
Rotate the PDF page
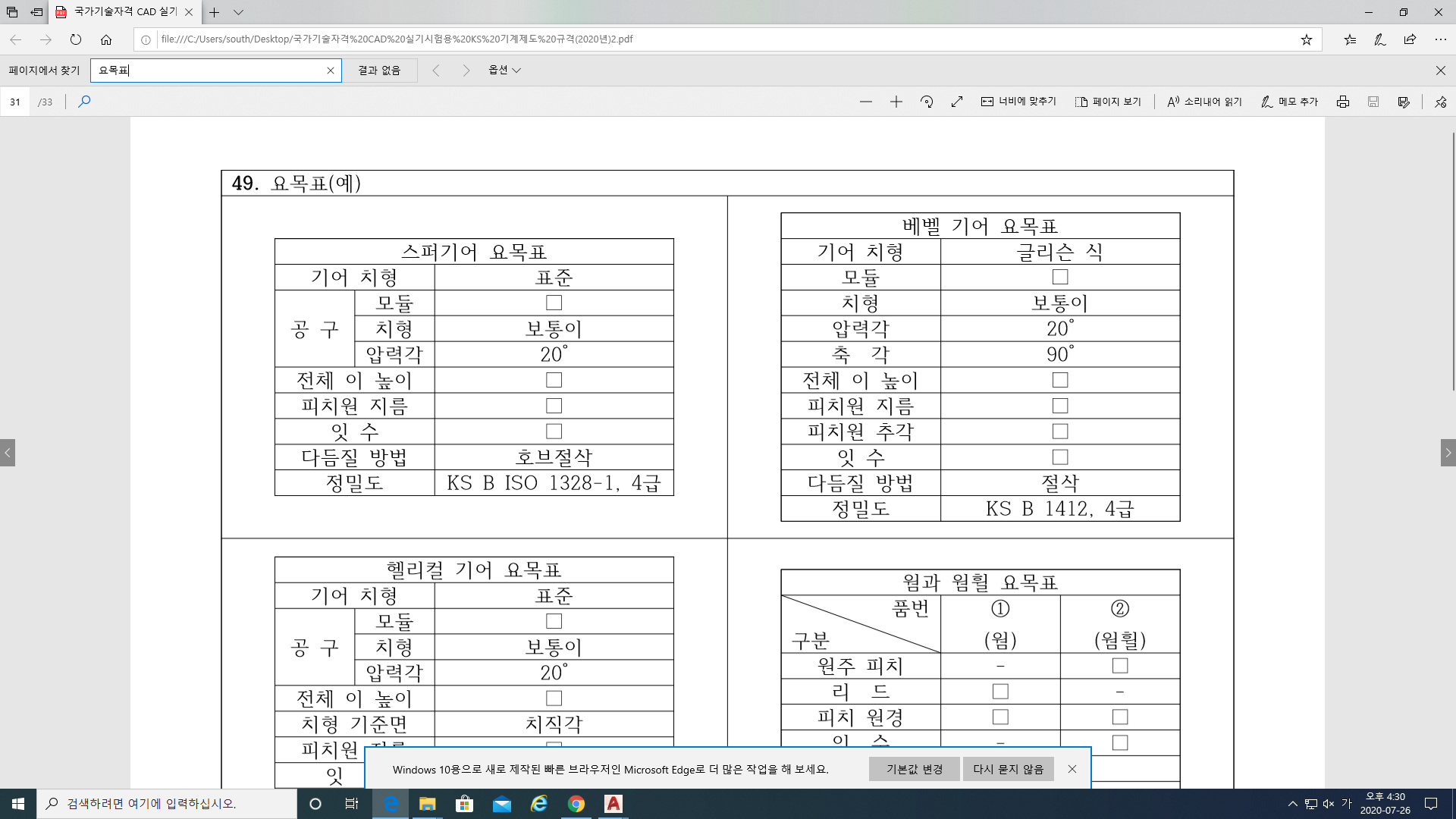(x=927, y=102)
